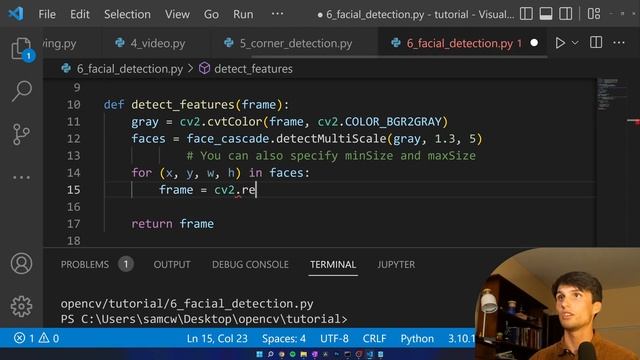The width and height of the screenshot is (640, 360).
Task: Open the View menu
Action: [x=177, y=14]
